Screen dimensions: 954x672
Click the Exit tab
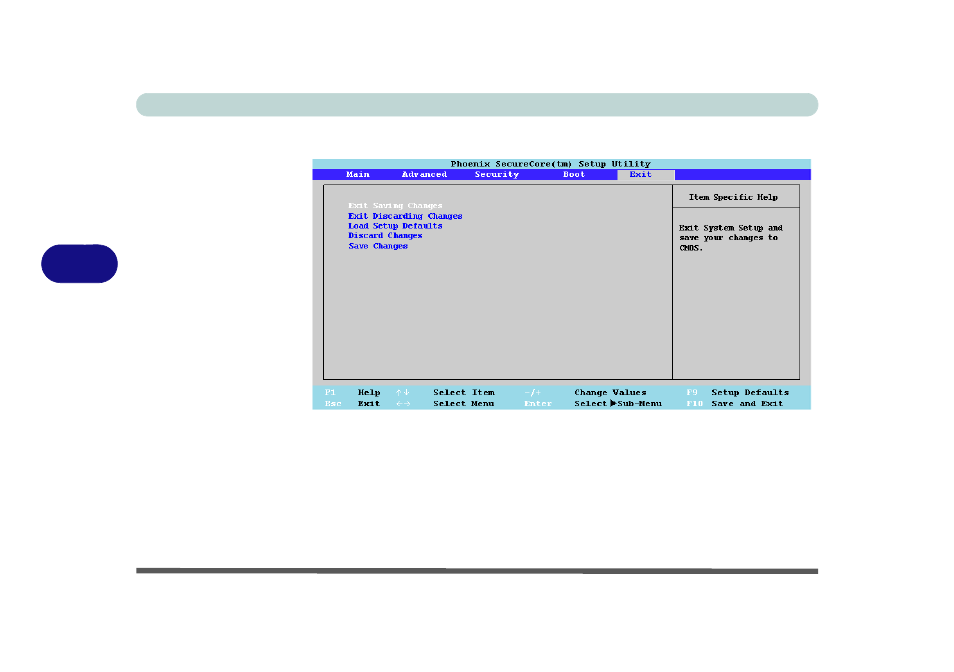point(646,175)
